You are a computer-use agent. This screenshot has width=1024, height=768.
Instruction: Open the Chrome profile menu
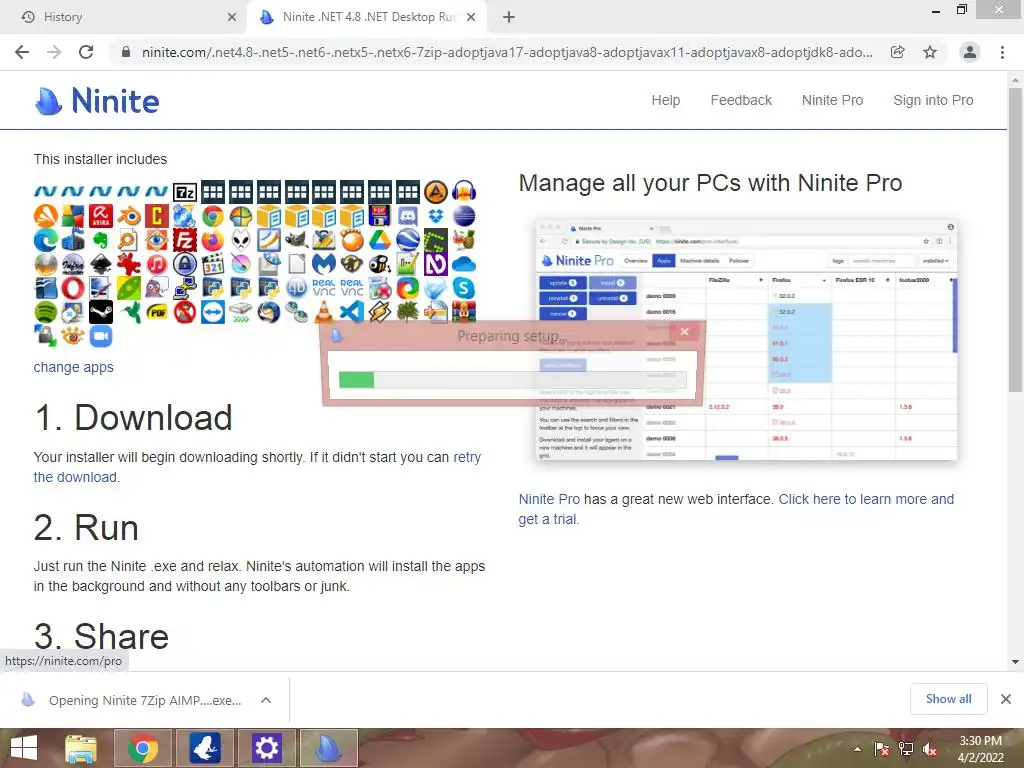[x=970, y=52]
